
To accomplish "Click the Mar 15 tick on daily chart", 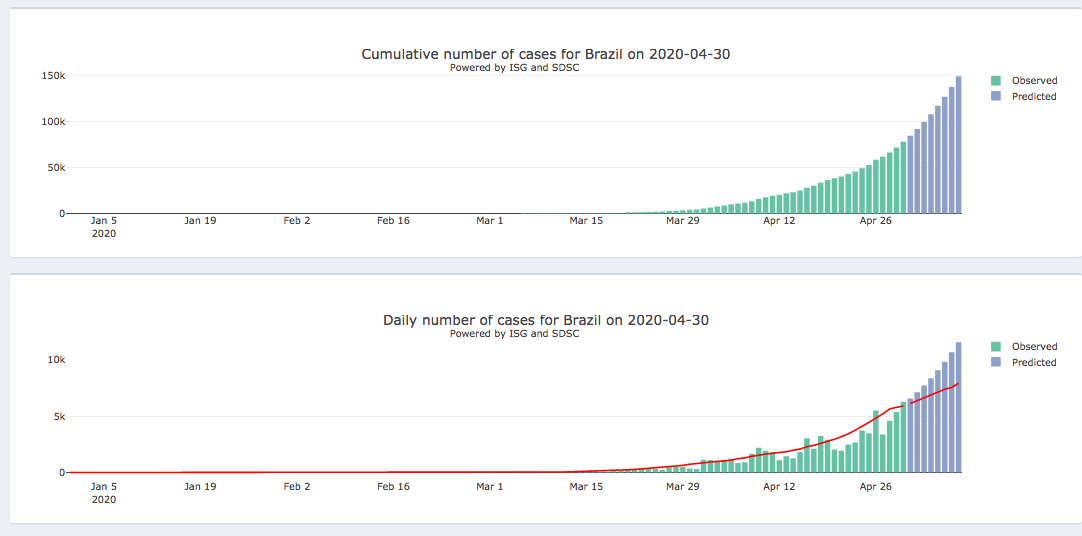I will [586, 487].
